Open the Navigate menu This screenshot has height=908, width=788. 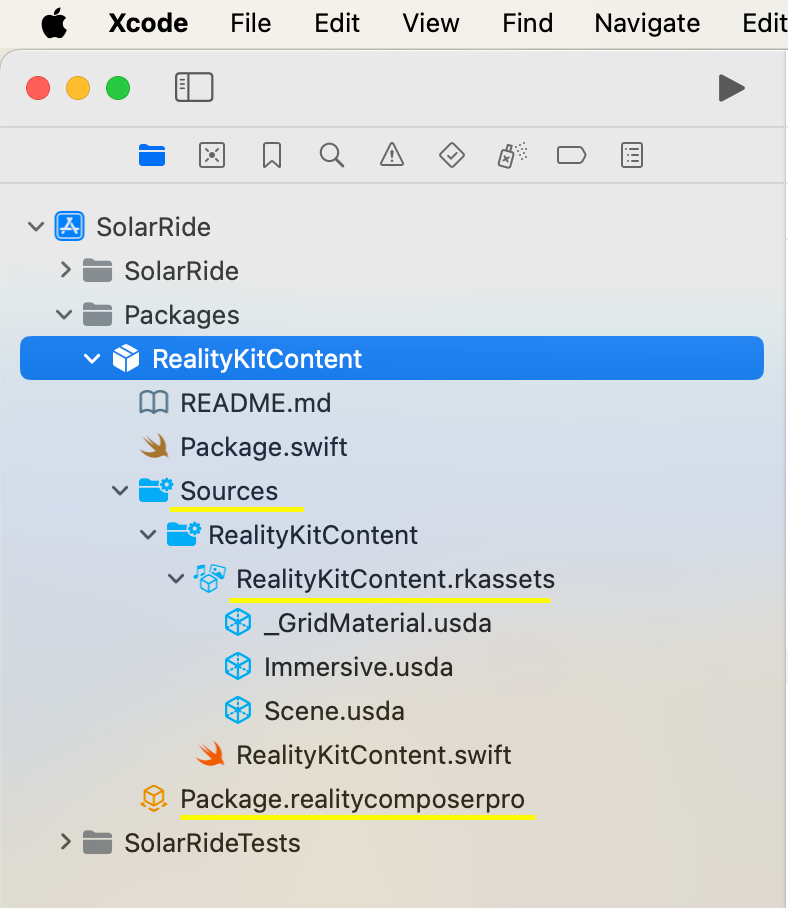pos(646,23)
